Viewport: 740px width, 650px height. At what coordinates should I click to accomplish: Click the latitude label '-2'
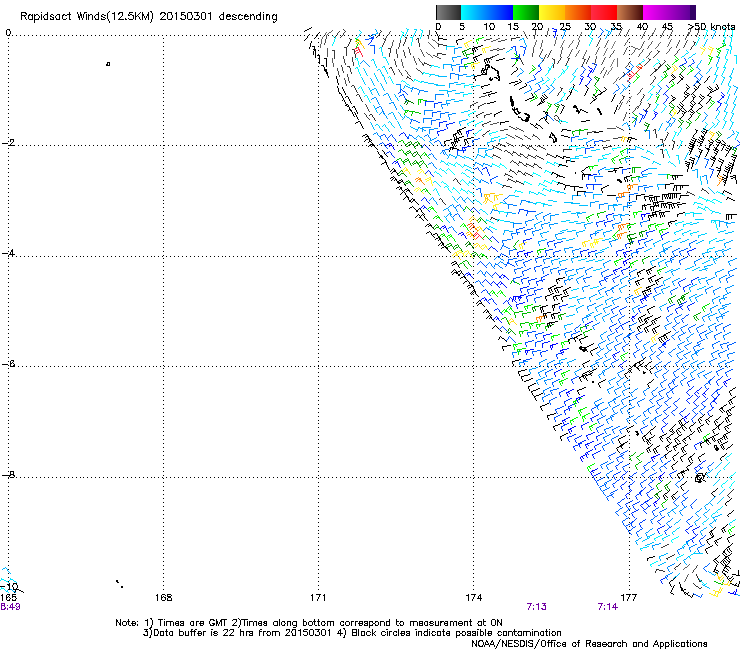pos(8,143)
